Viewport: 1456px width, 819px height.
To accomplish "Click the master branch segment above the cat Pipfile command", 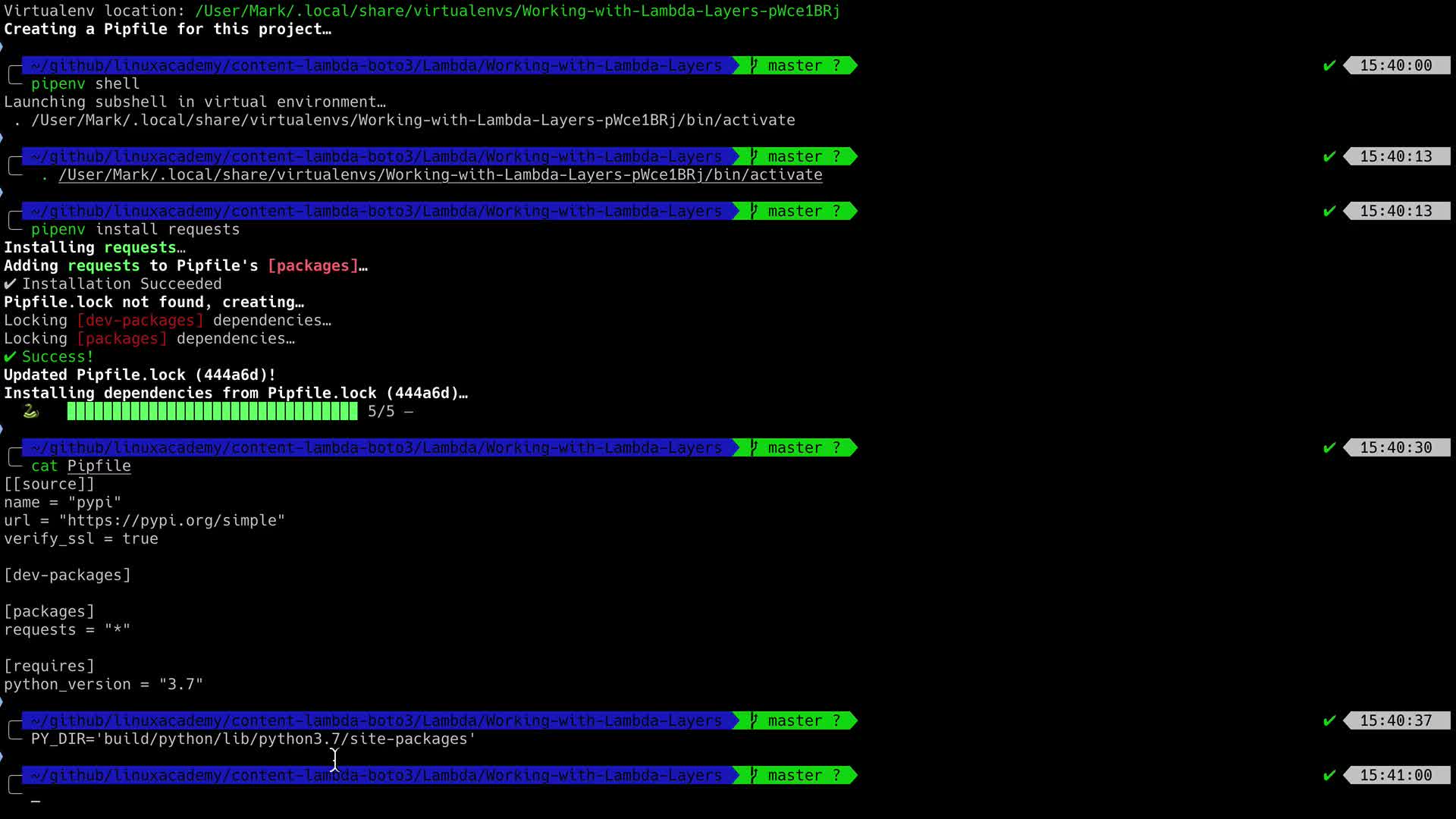I will 796,448.
